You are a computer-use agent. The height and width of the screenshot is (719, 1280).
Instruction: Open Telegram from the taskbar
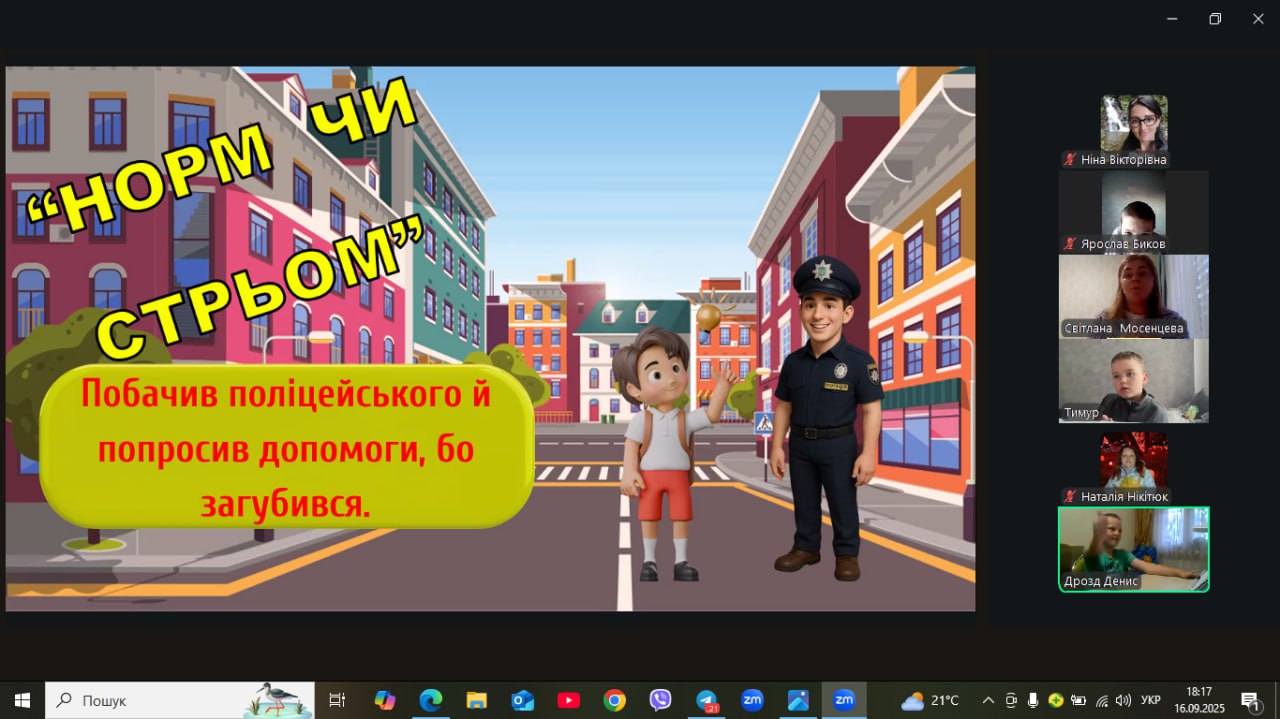point(707,700)
